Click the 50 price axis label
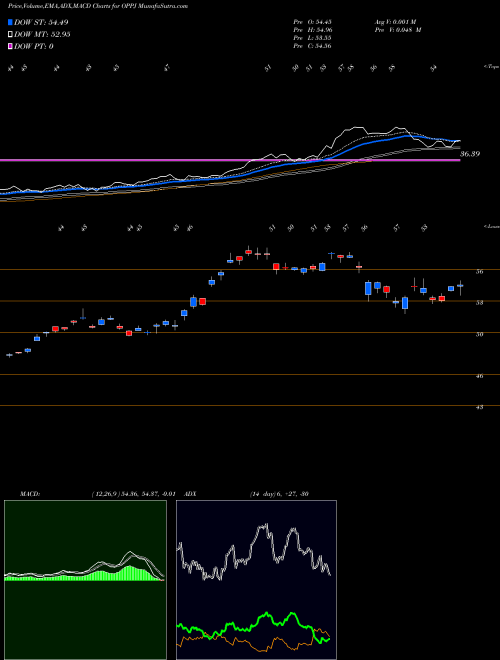 tap(479, 335)
